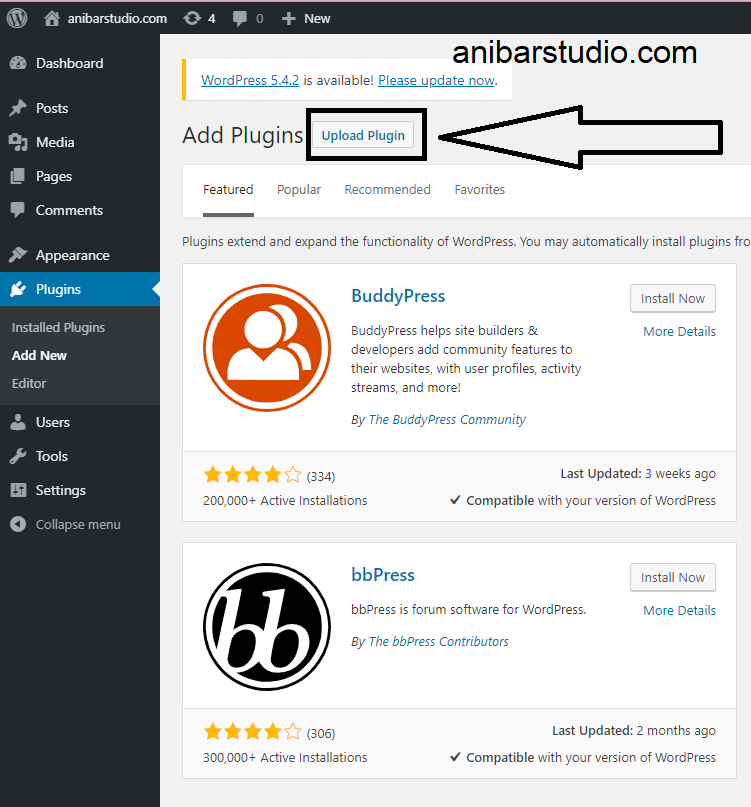This screenshot has height=807, width=751.
Task: Switch to the Favorites tab
Action: click(x=480, y=189)
